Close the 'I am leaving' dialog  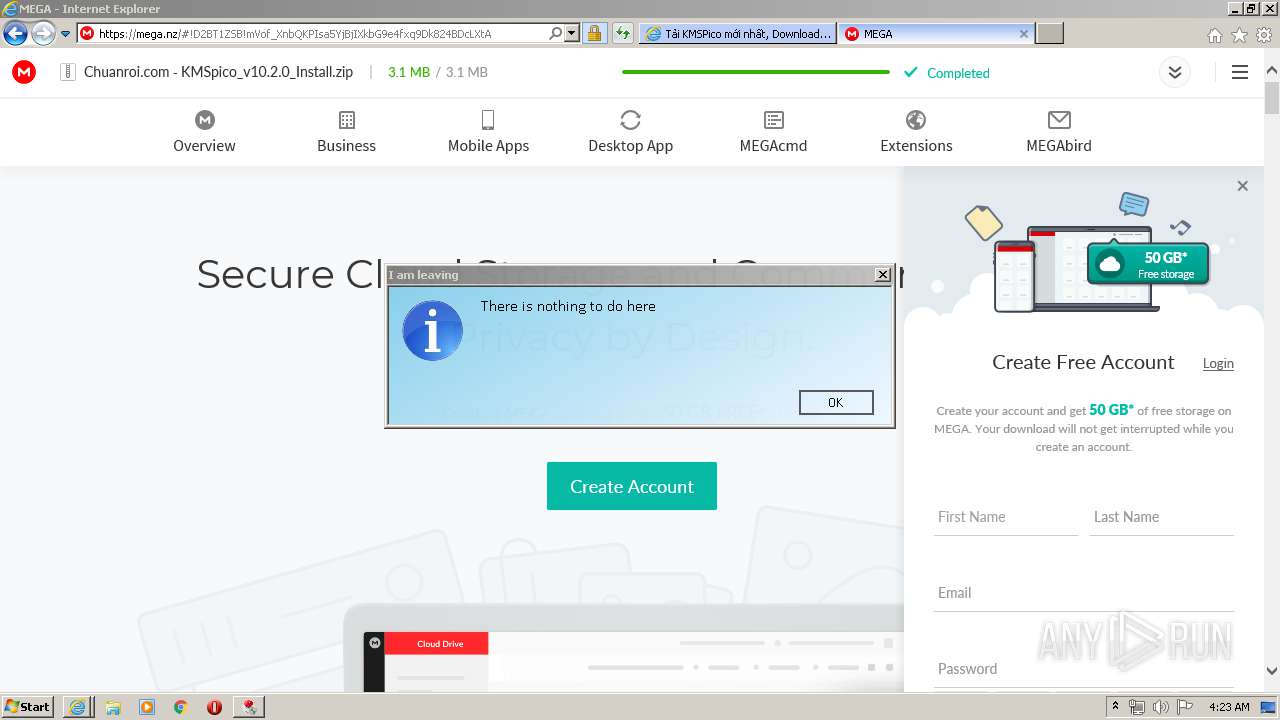[x=882, y=274]
